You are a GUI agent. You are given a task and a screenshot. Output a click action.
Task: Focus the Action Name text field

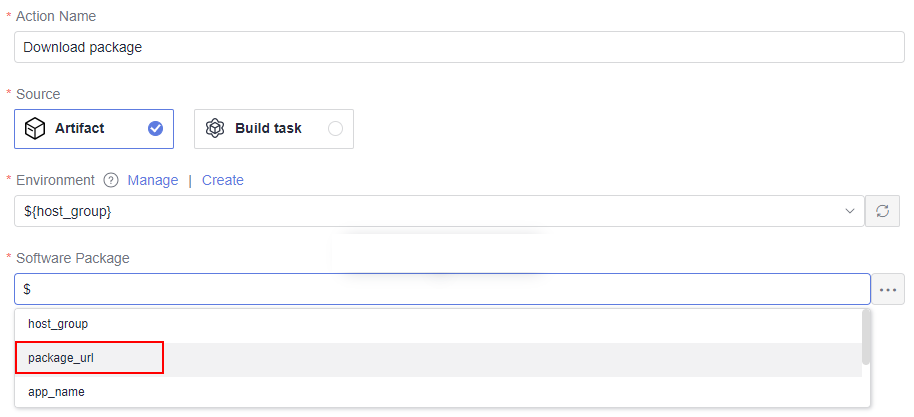[x=459, y=47]
